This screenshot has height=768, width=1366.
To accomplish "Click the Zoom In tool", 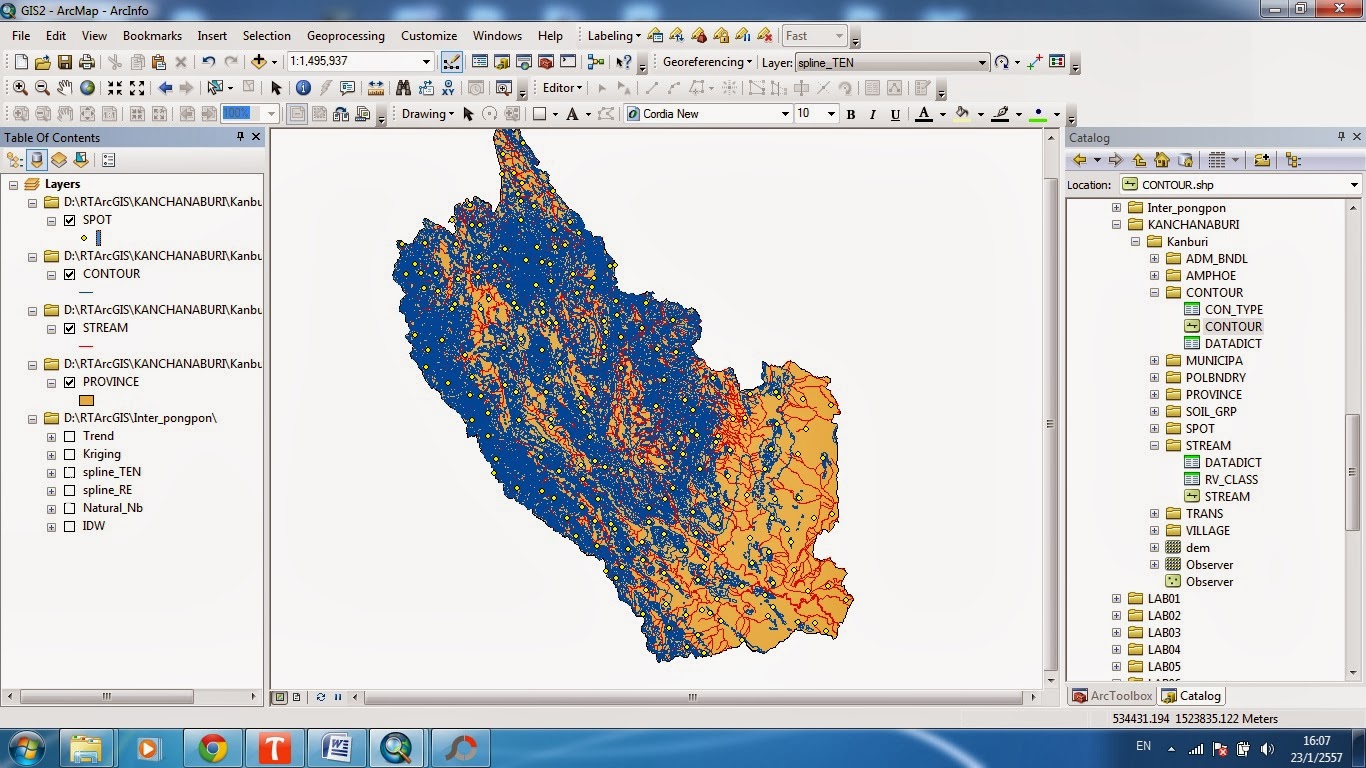I will coord(20,87).
